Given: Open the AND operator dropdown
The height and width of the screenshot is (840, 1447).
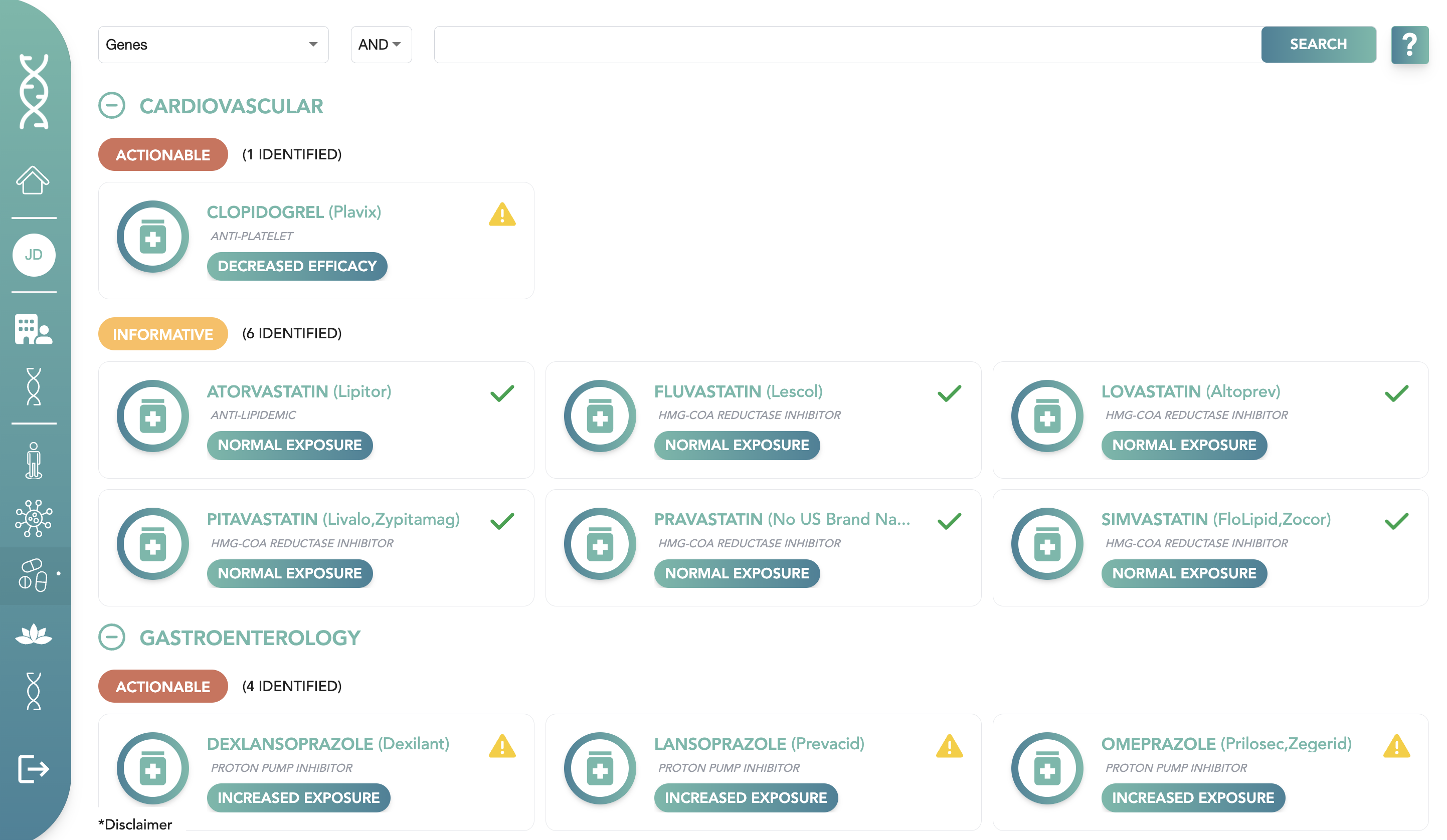Looking at the screenshot, I should [x=380, y=45].
